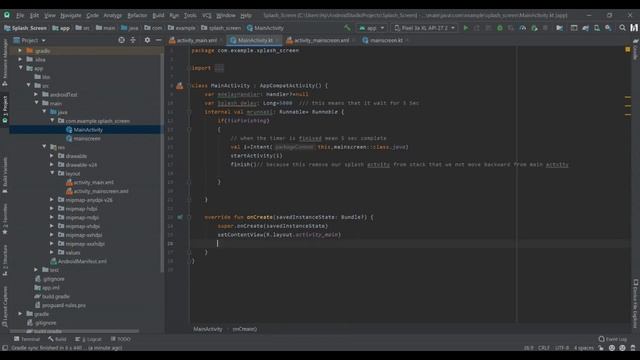Image resolution: width=640 pixels, height=360 pixels.
Task: Click the class gutter icon beside MainActivity declaration
Action: coord(180,86)
